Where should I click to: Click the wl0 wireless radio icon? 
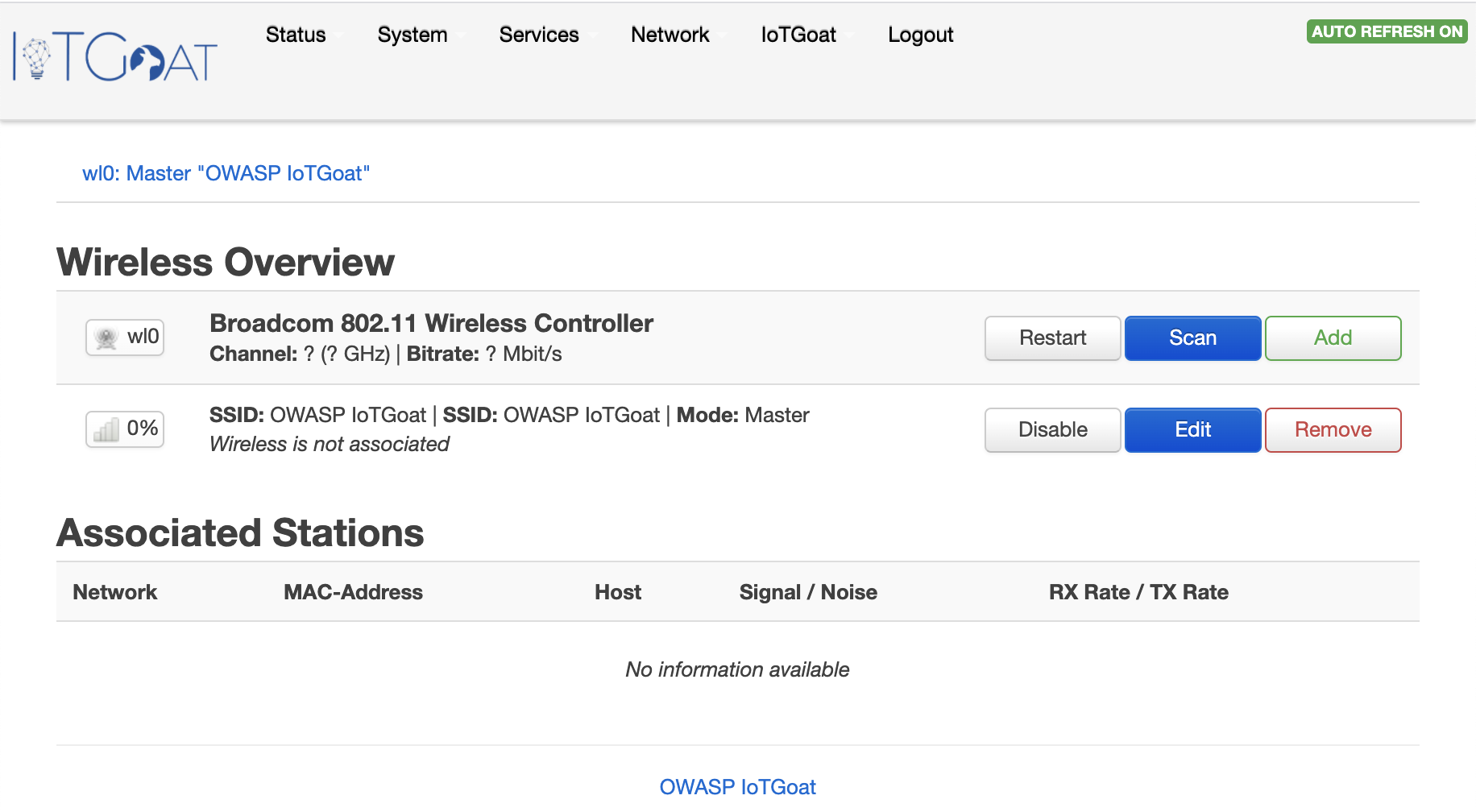[125, 337]
